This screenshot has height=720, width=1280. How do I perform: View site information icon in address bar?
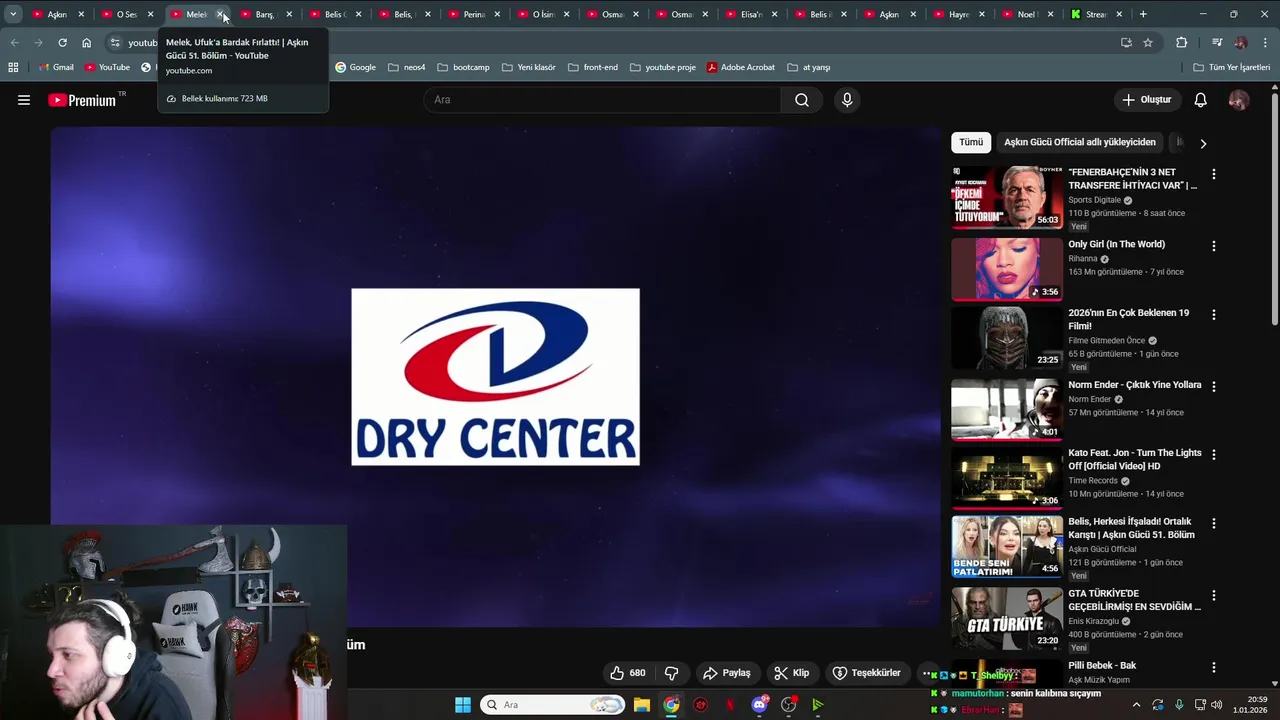point(115,43)
